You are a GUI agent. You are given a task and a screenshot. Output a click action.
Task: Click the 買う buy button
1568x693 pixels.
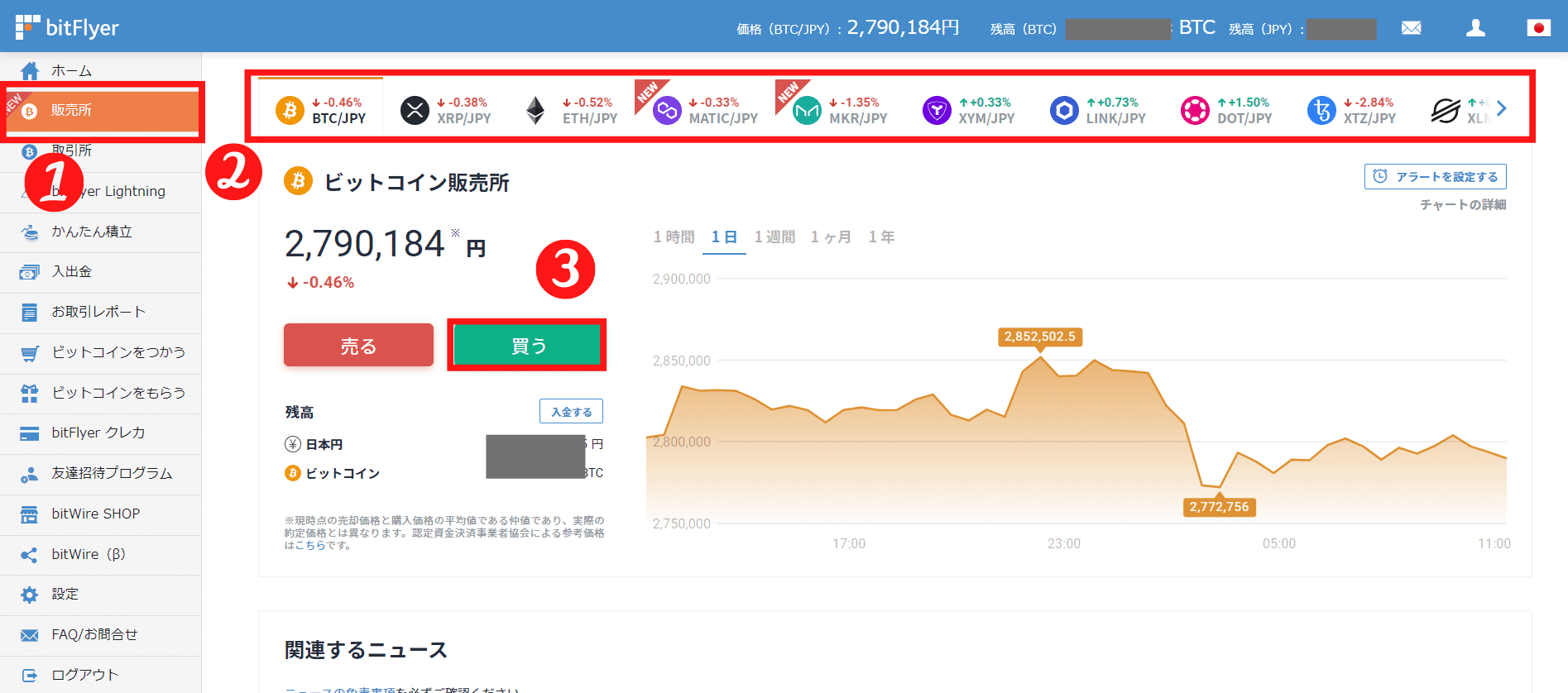(528, 345)
